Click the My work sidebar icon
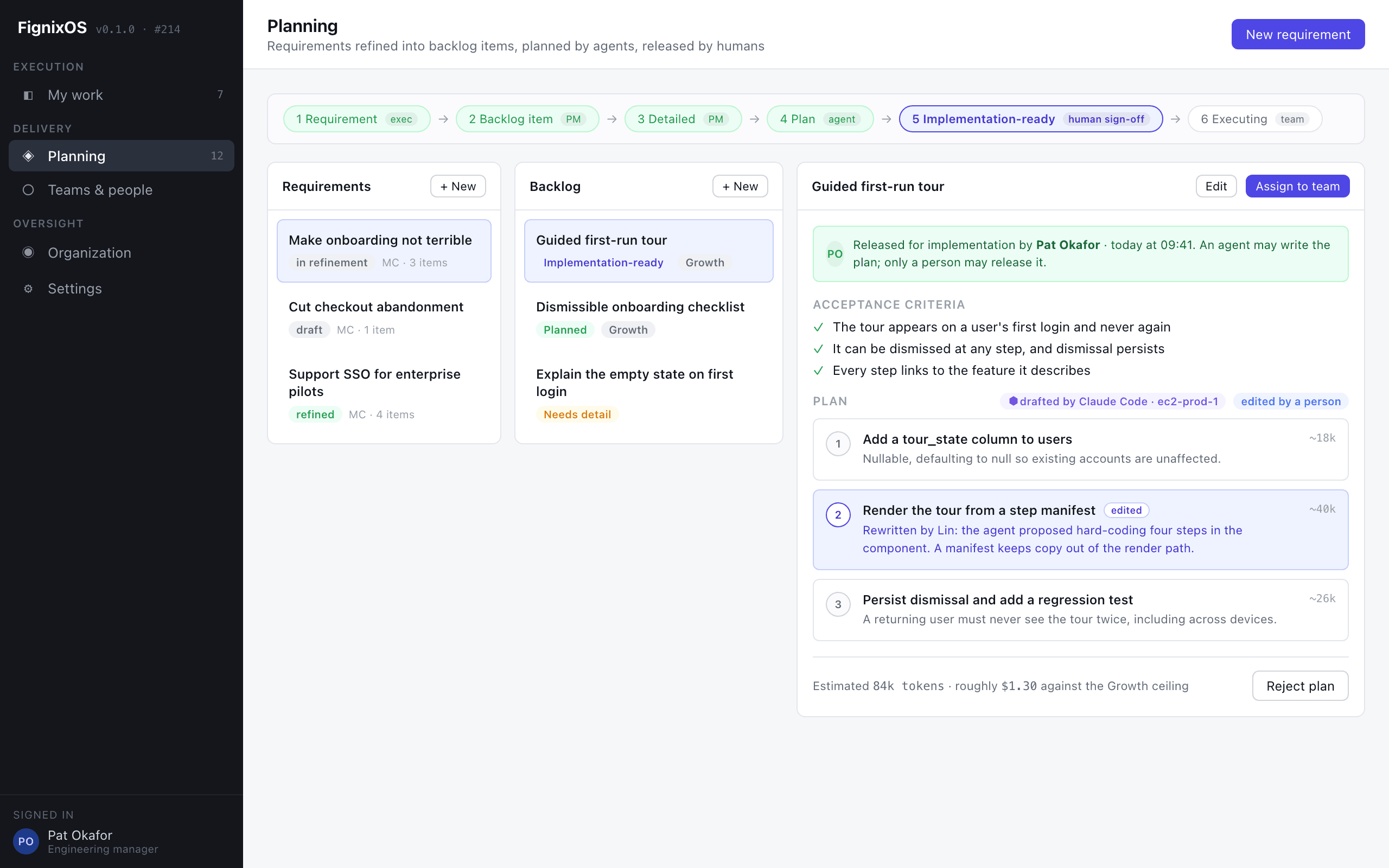1389x868 pixels. coord(28,95)
